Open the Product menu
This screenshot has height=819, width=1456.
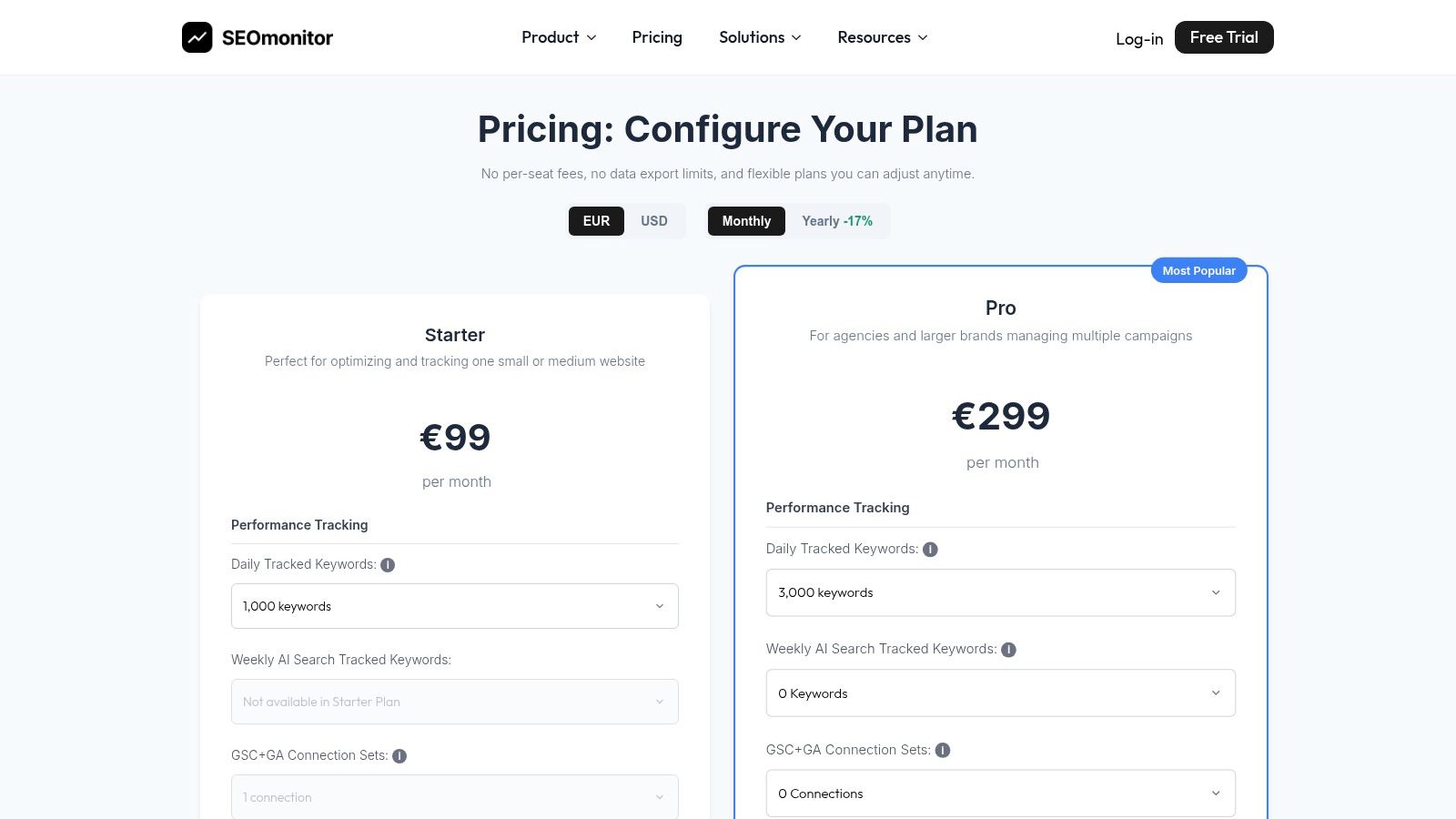[559, 37]
